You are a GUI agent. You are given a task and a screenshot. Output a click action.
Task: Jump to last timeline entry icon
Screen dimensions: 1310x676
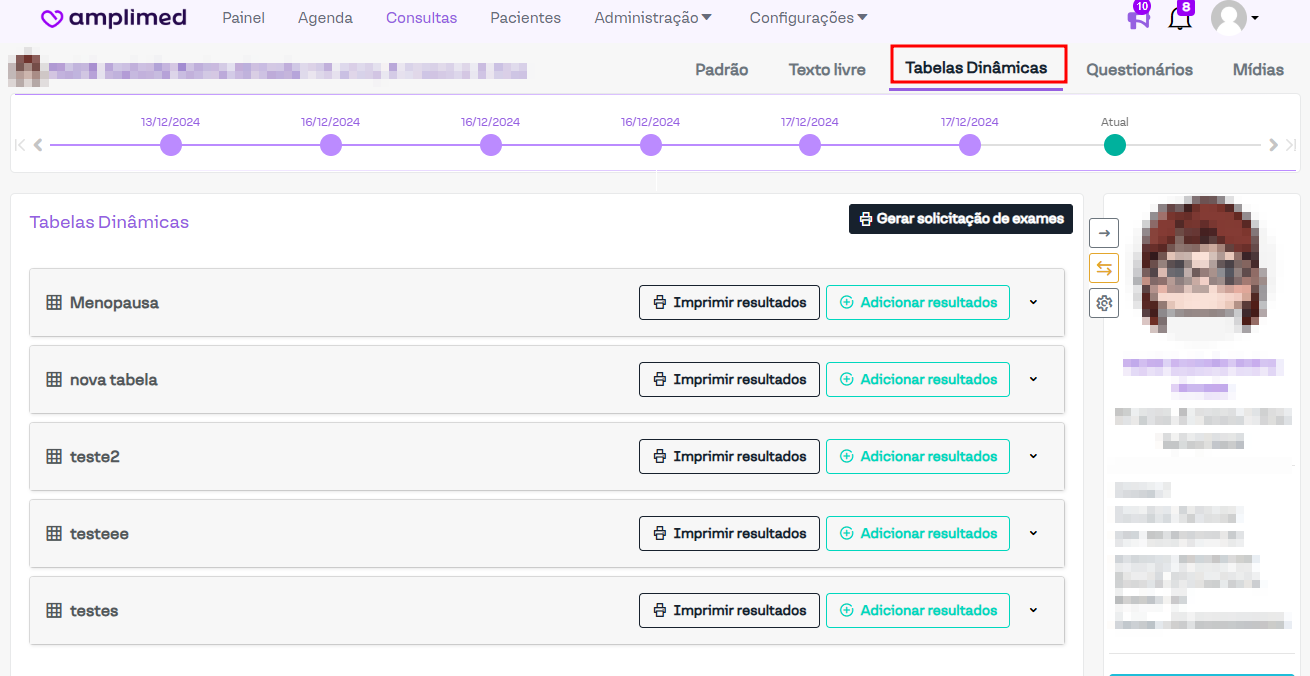(x=1291, y=145)
